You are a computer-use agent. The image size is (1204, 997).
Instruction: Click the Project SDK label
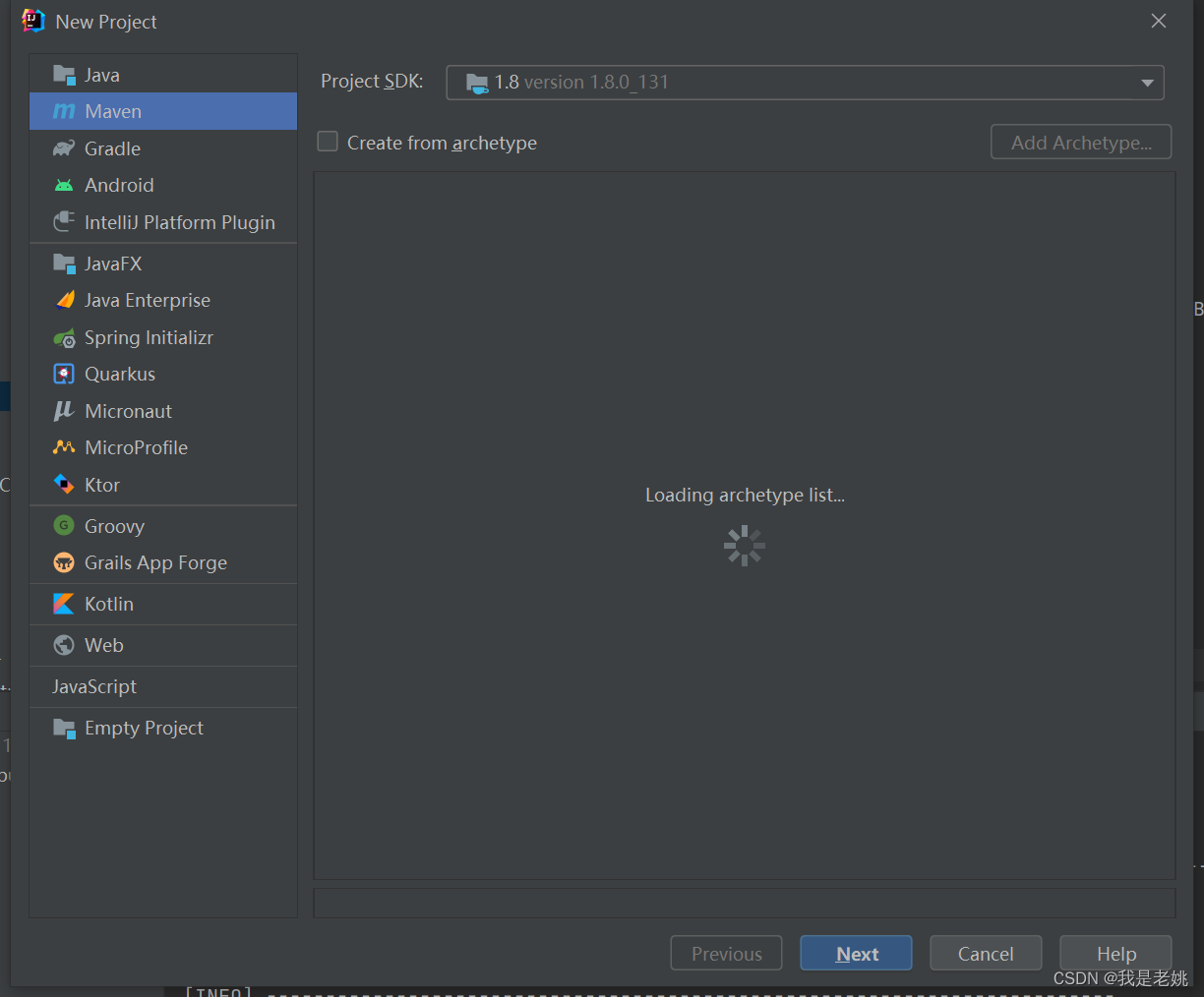[372, 82]
